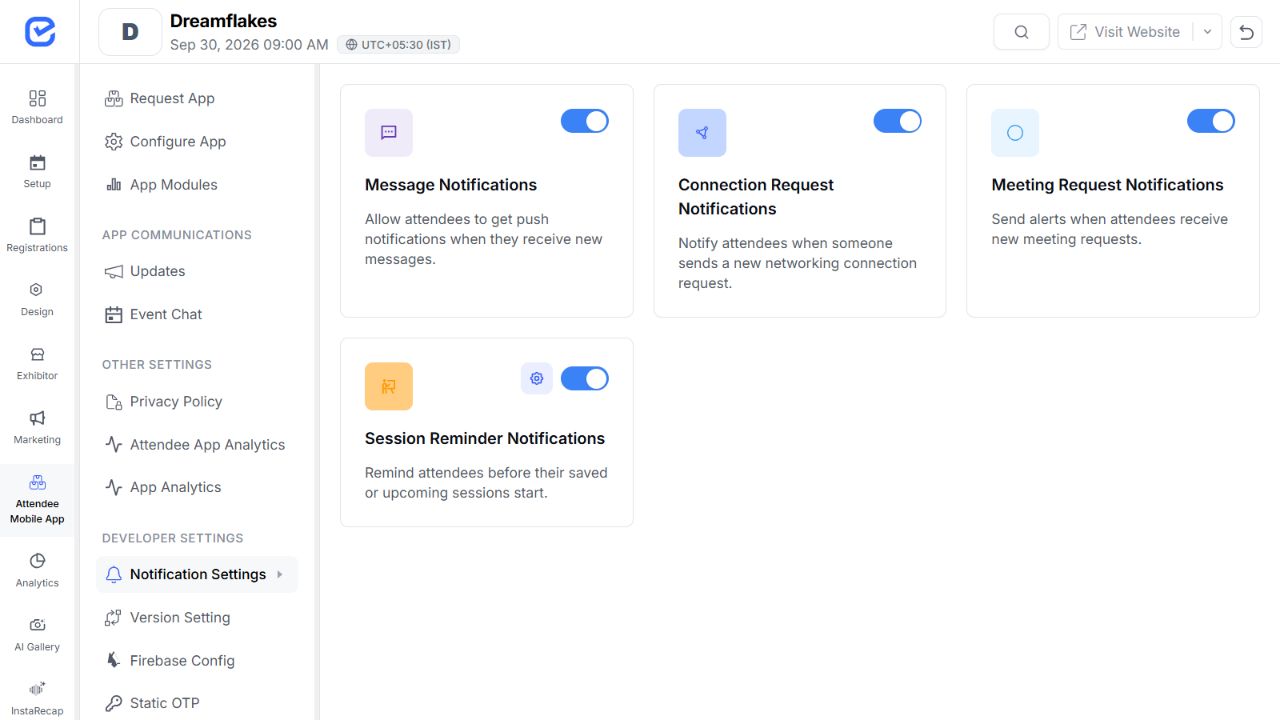Click the Meeting Request card circle icon
This screenshot has width=1280, height=720.
coord(1015,133)
